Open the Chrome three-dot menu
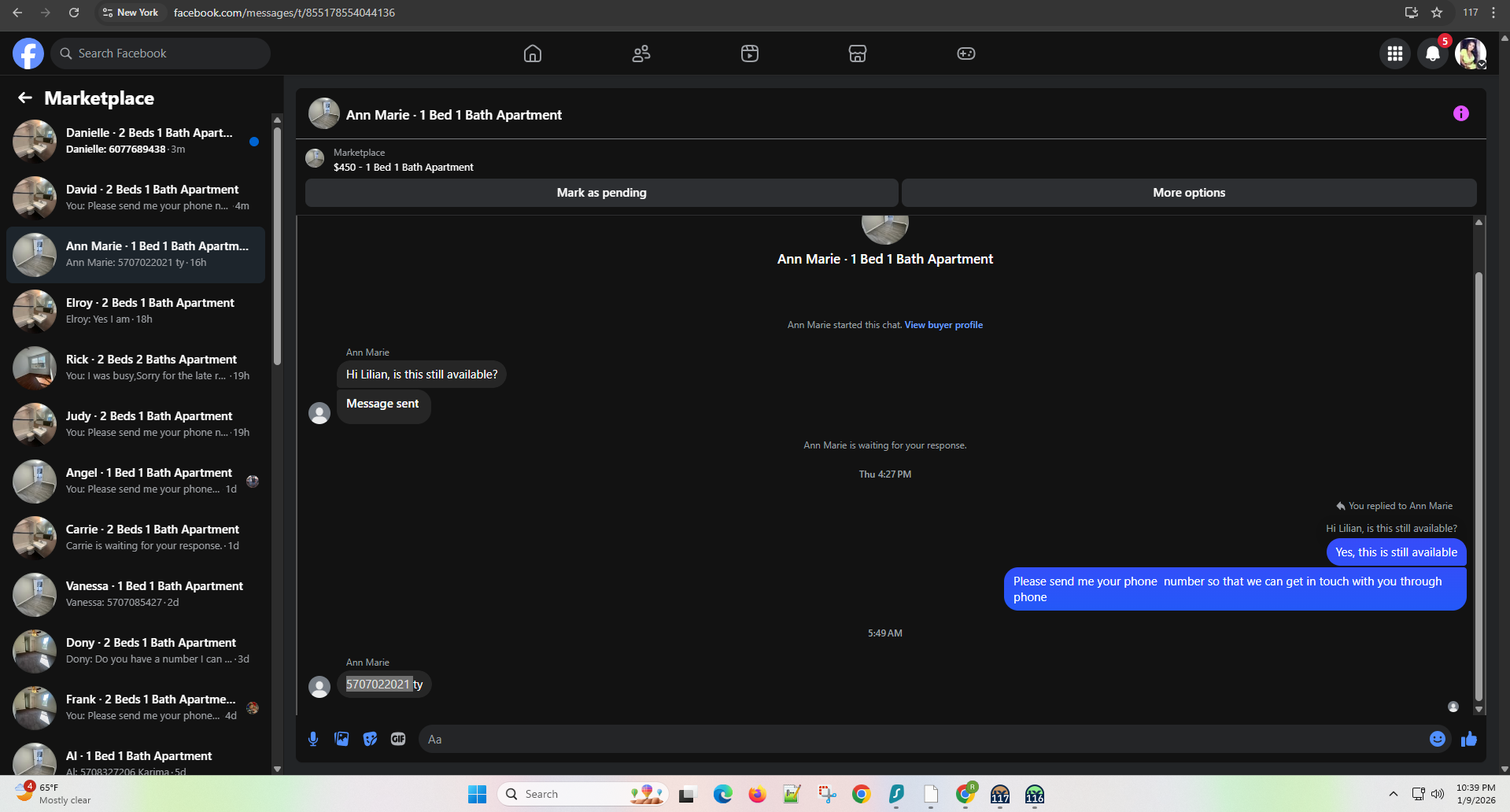 (1493, 13)
